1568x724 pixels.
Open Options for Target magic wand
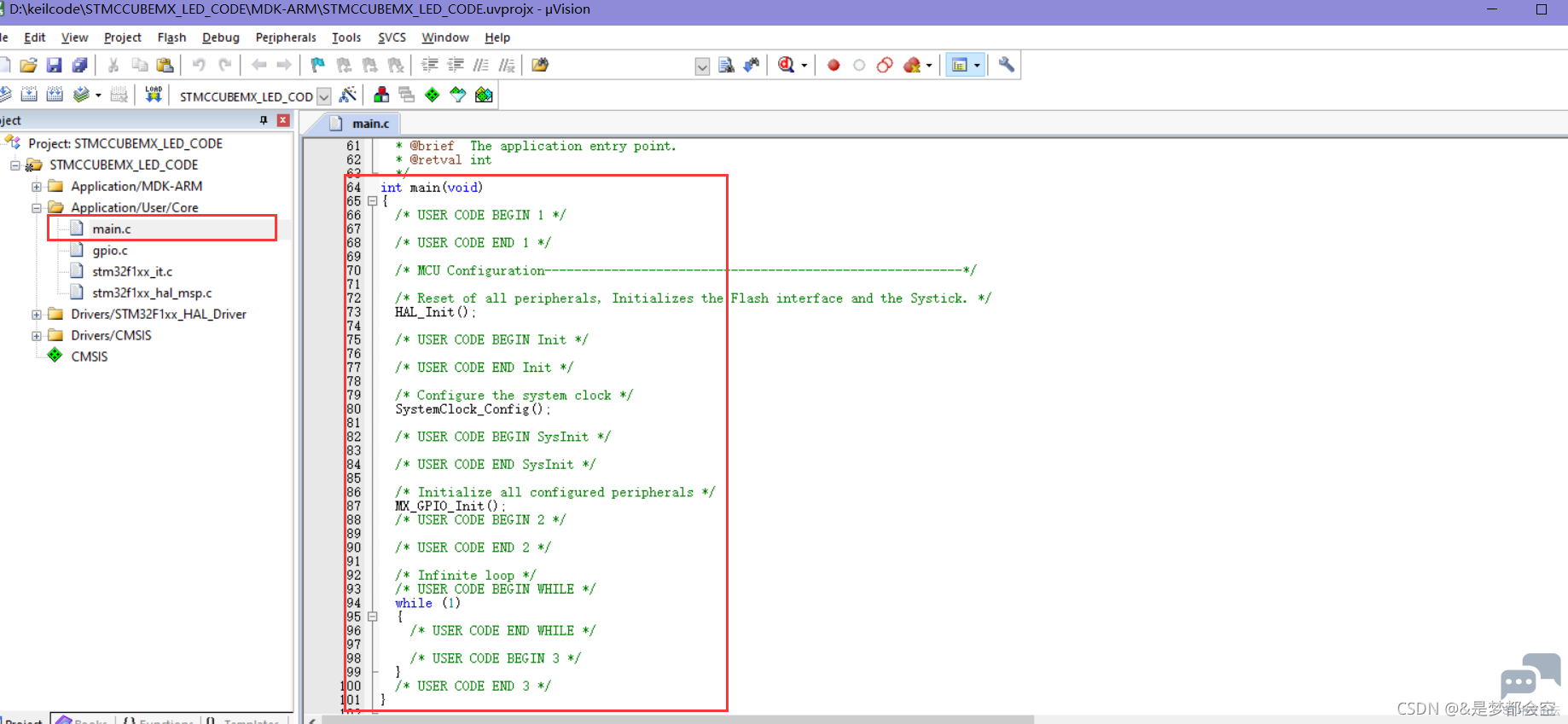coord(348,95)
